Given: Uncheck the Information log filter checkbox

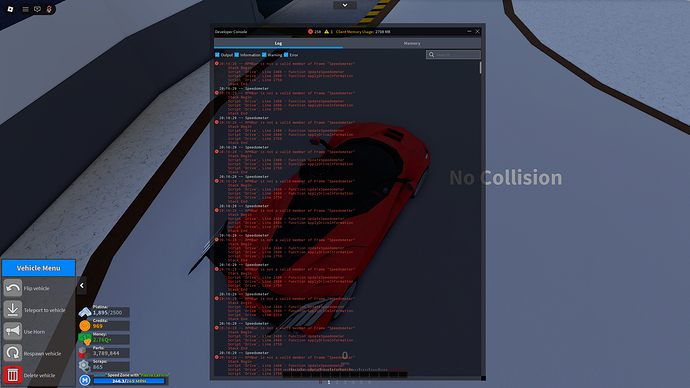Looking at the screenshot, I should [237, 55].
